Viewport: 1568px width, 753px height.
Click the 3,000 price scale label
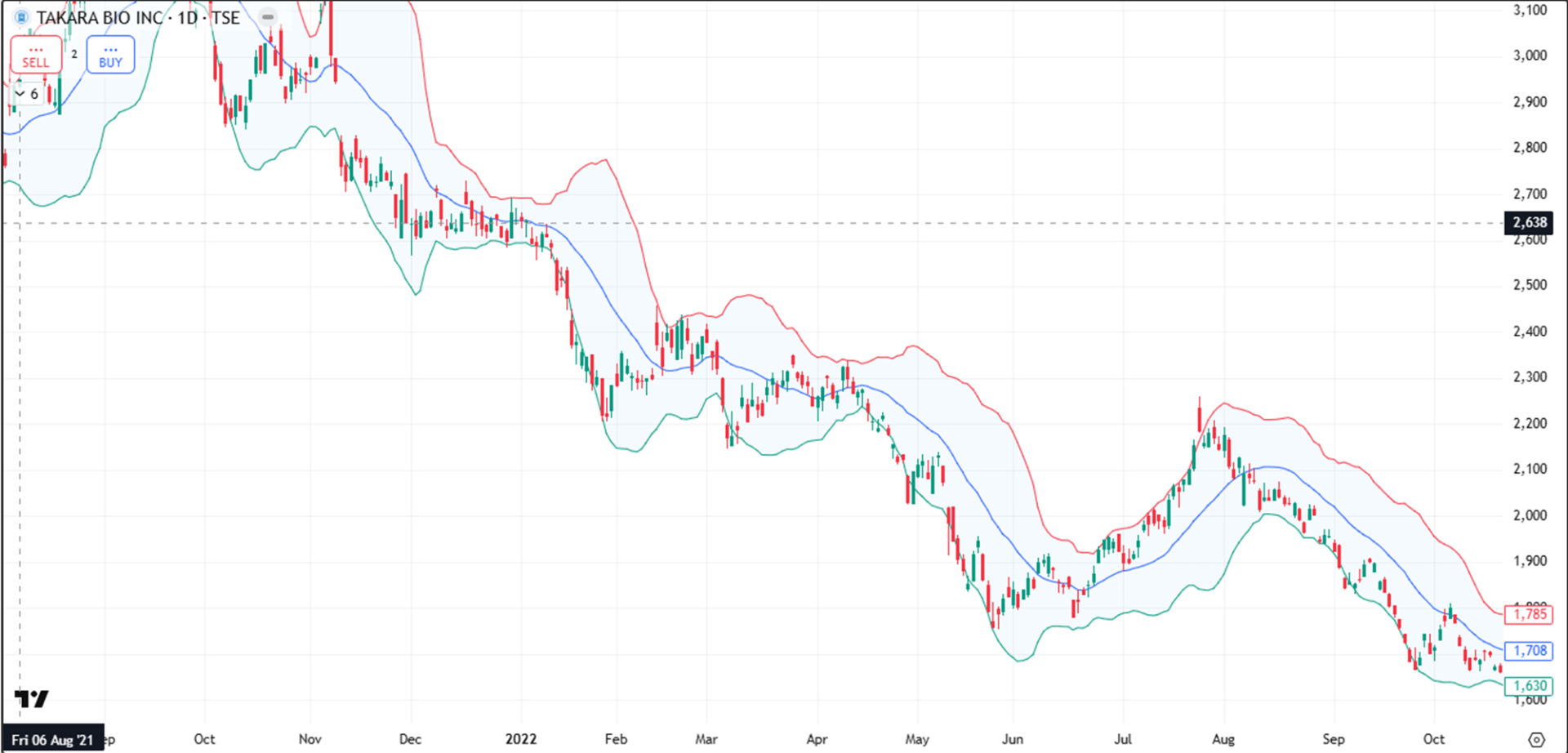(1530, 56)
